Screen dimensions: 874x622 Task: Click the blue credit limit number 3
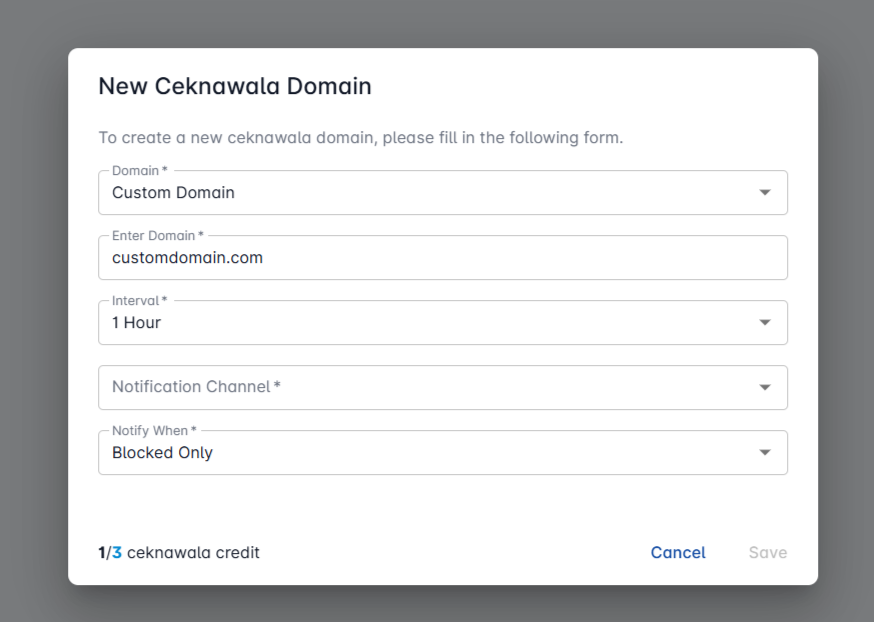click(117, 553)
